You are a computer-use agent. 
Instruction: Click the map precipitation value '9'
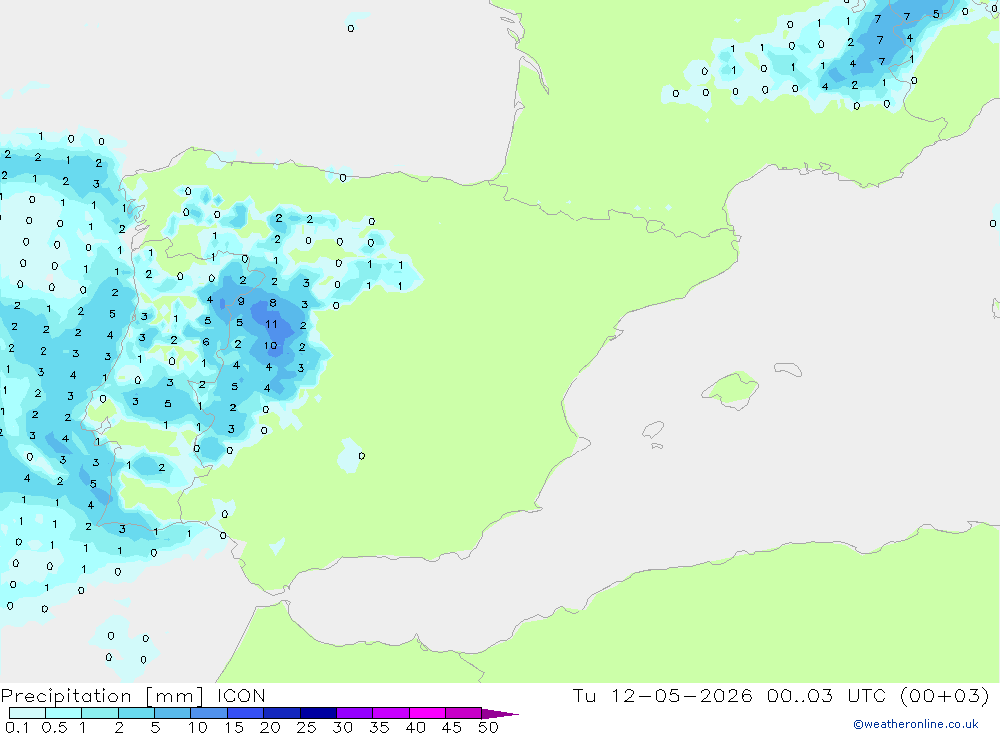241,301
